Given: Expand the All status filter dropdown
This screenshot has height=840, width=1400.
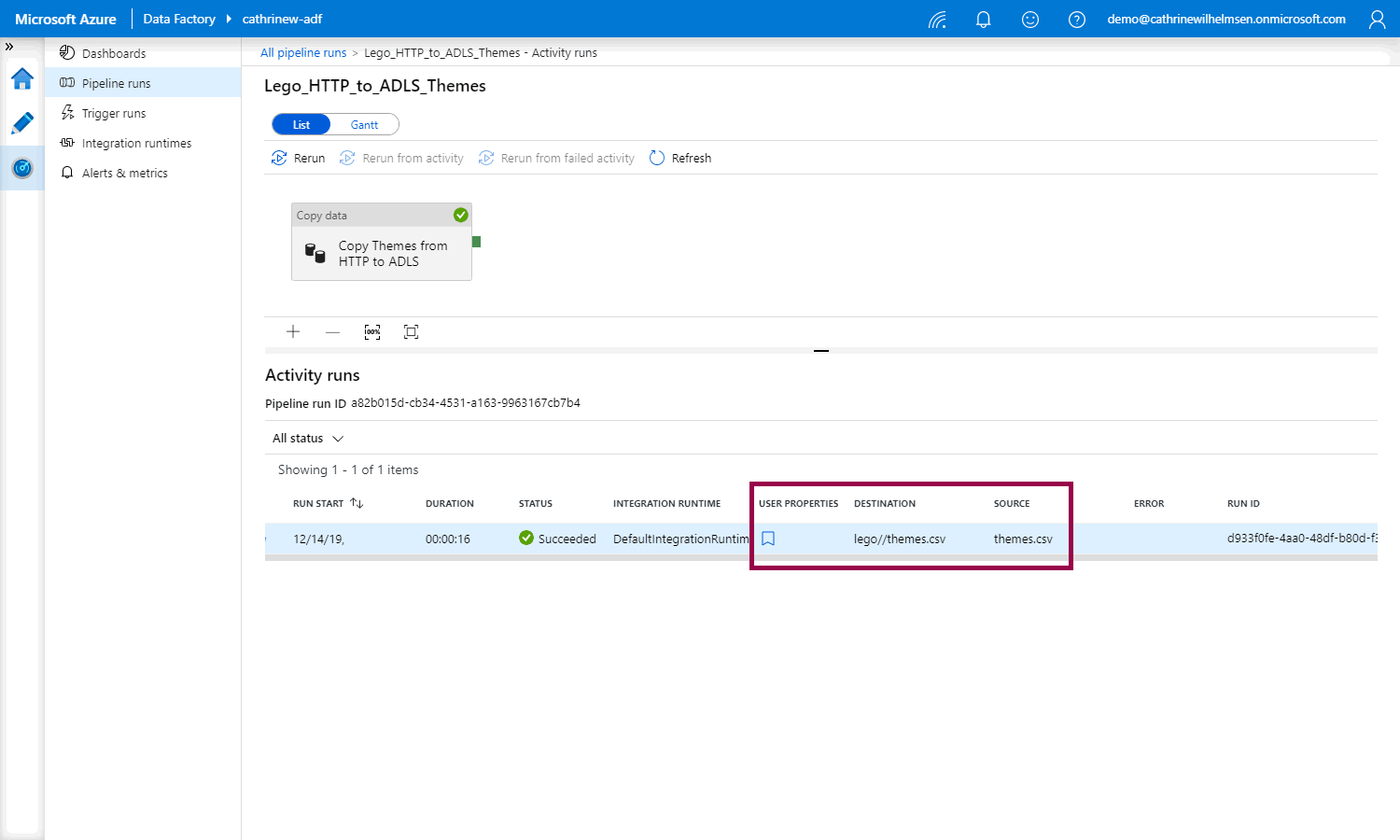Looking at the screenshot, I should tap(308, 439).
